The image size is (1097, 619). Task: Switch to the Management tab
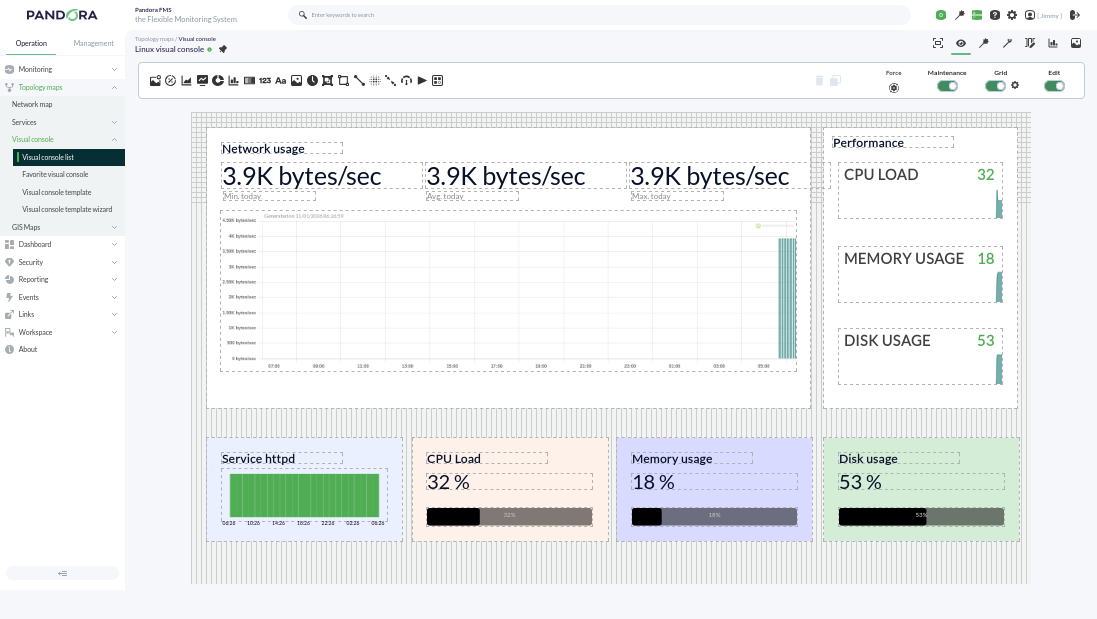click(93, 43)
